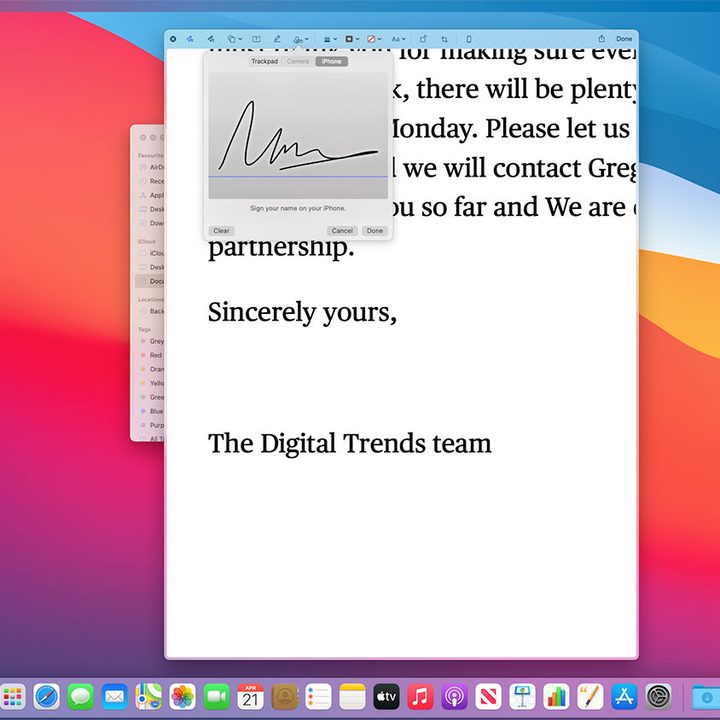
Task: Open iCloud Drive in Finder sidebar
Action: pyautogui.click(x=152, y=253)
